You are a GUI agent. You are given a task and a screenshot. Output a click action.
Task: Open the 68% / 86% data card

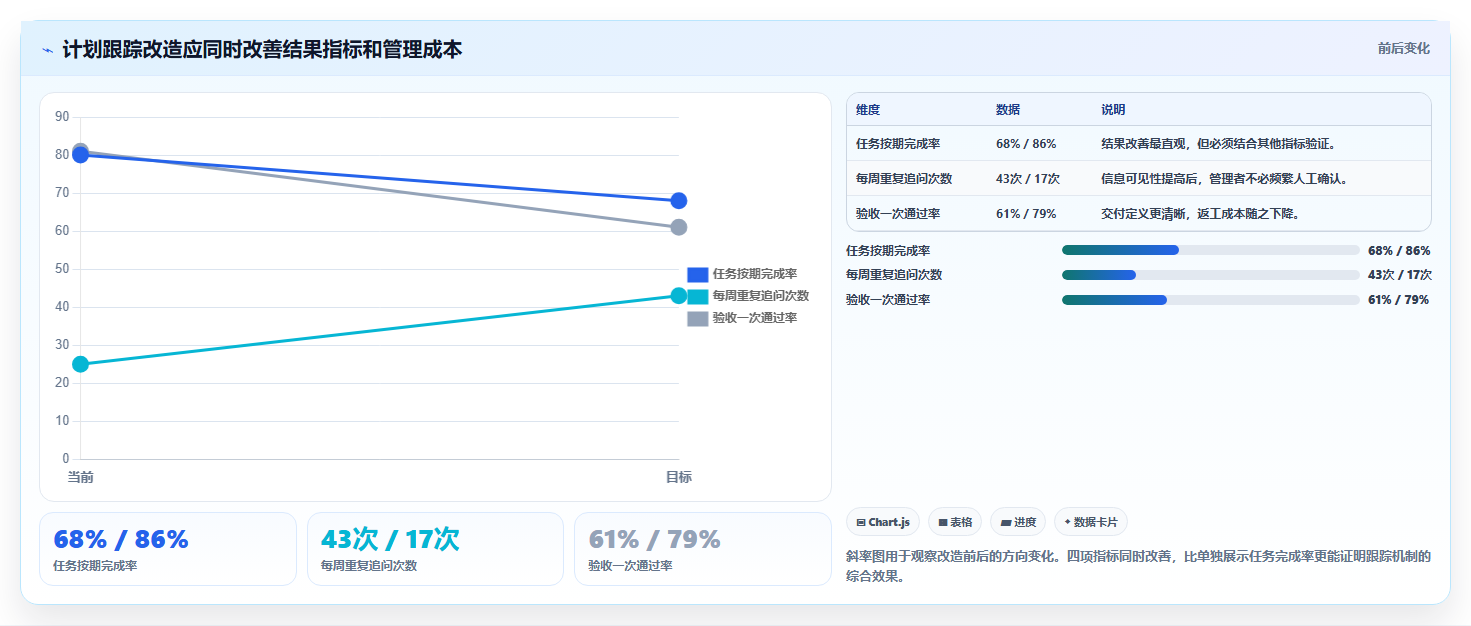[x=168, y=549]
